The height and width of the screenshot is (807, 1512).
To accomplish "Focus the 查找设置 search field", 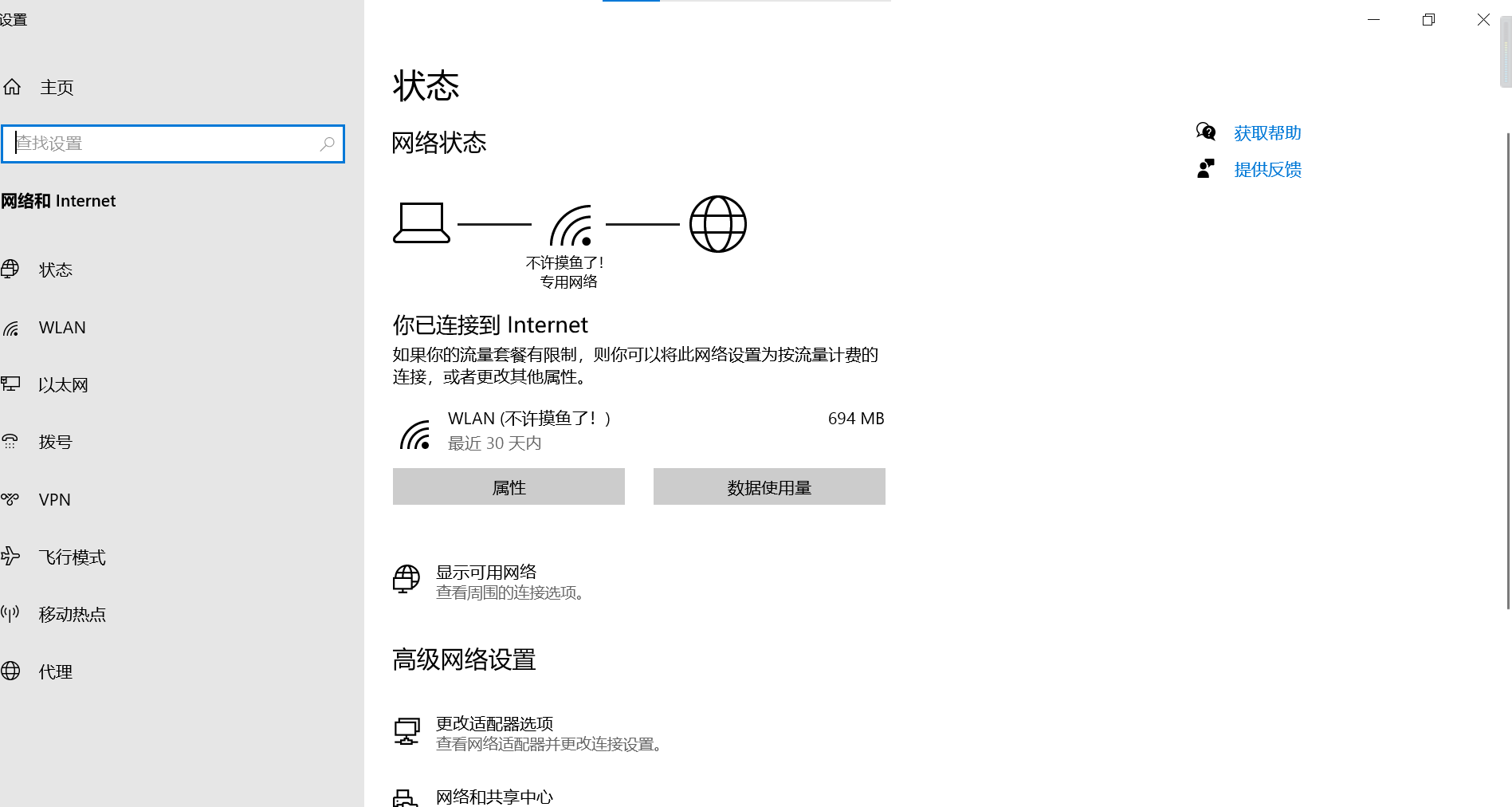I will (173, 144).
